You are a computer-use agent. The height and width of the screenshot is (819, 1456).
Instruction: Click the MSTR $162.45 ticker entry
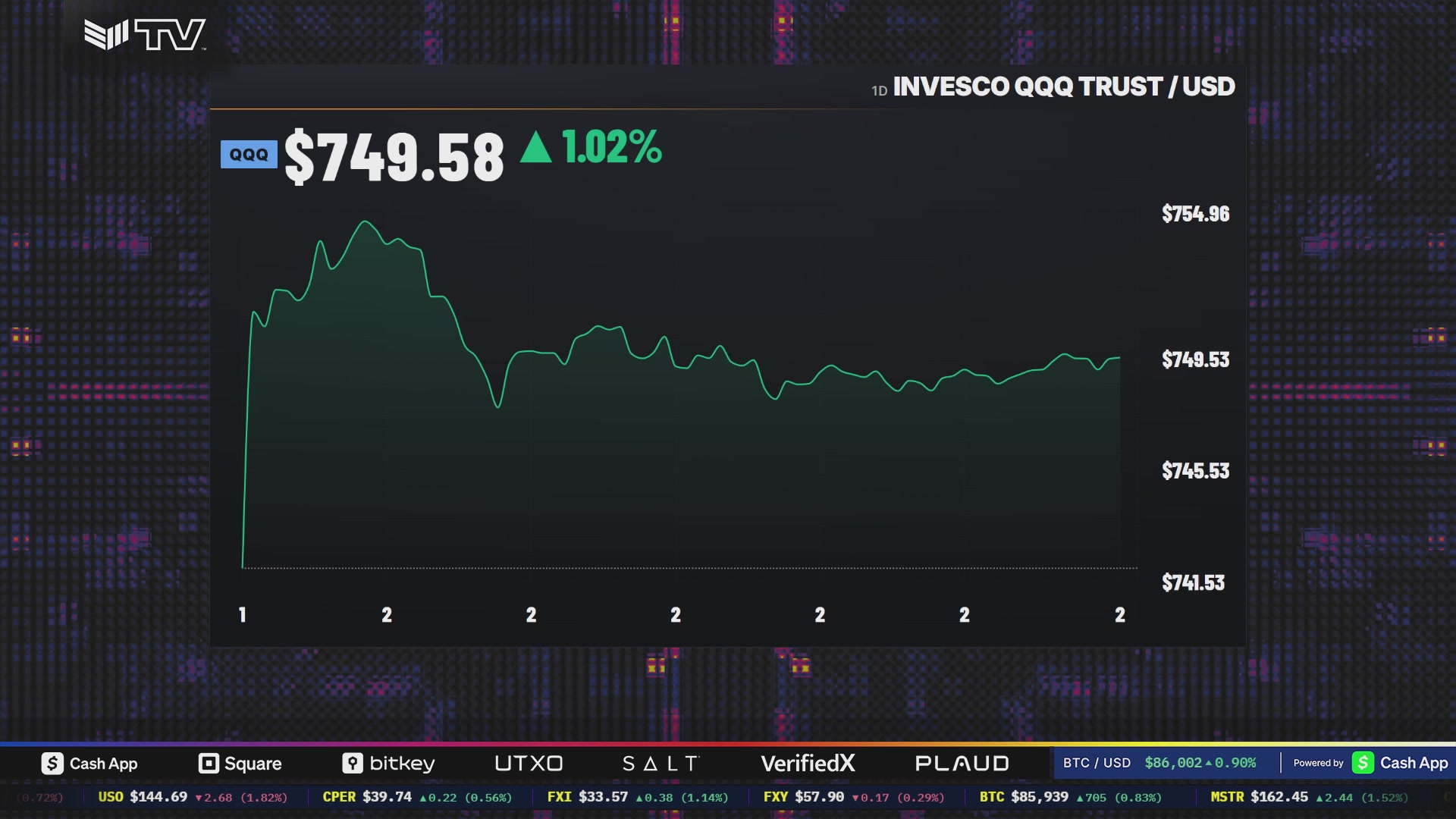[1309, 797]
